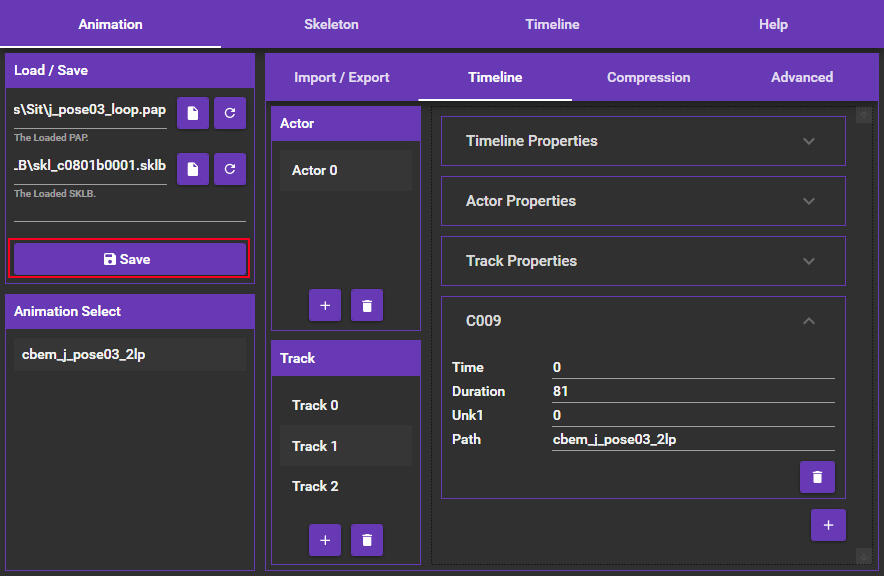Expand the Timeline Properties section
This screenshot has width=884, height=576.
pos(809,141)
